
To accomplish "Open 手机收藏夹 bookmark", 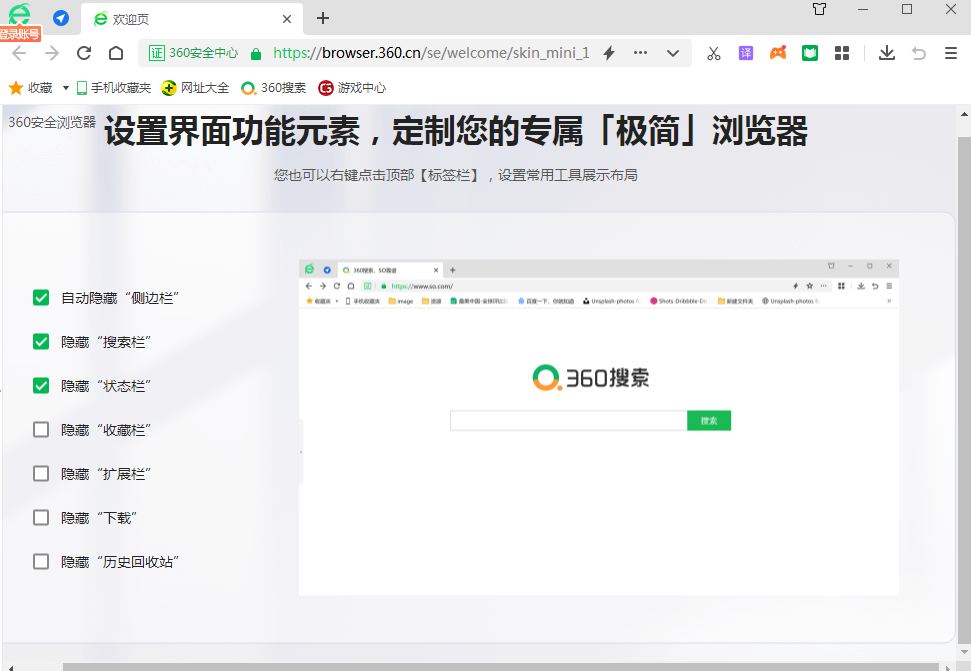I will [114, 88].
